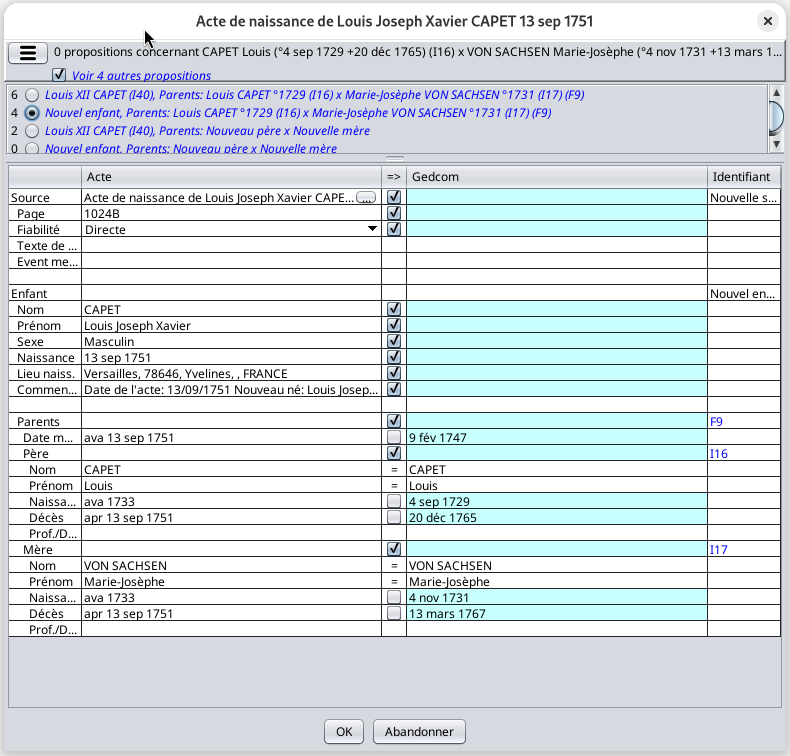
Task: Uncheck the Naissance 13 sep 1751 checkbox
Action: coord(394,357)
